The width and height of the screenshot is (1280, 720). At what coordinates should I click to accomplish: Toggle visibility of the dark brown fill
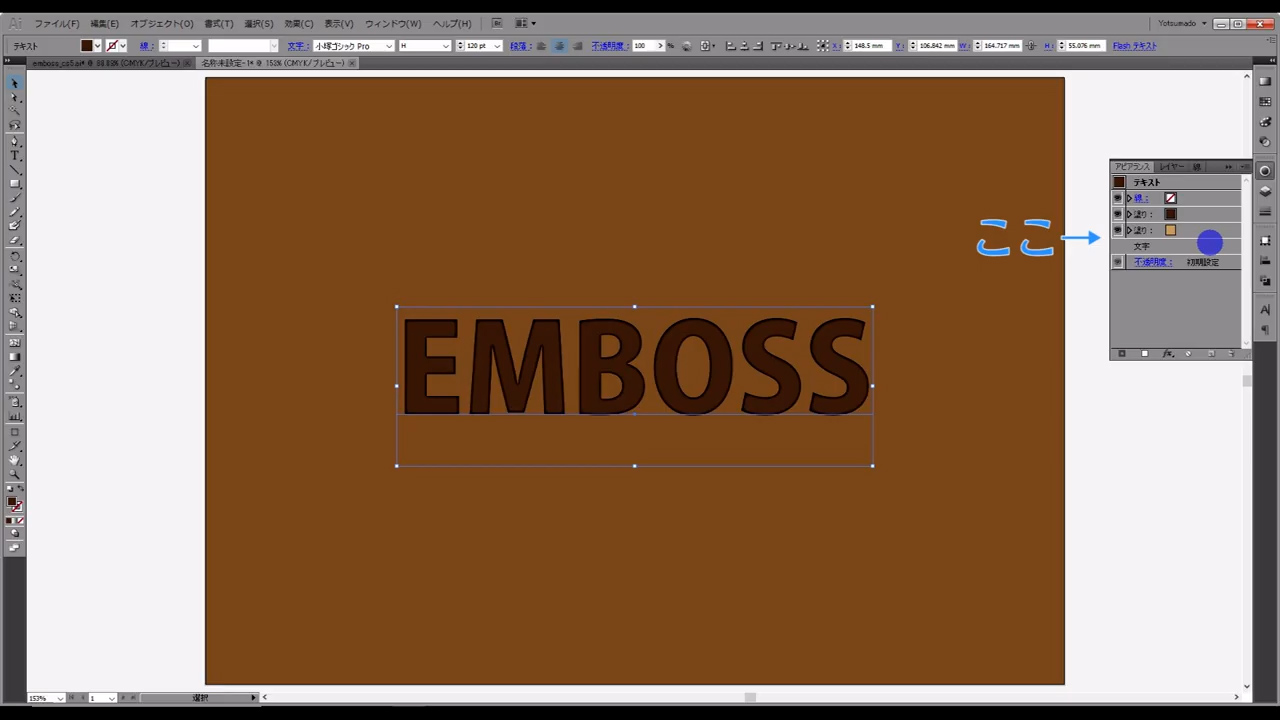click(x=1118, y=214)
